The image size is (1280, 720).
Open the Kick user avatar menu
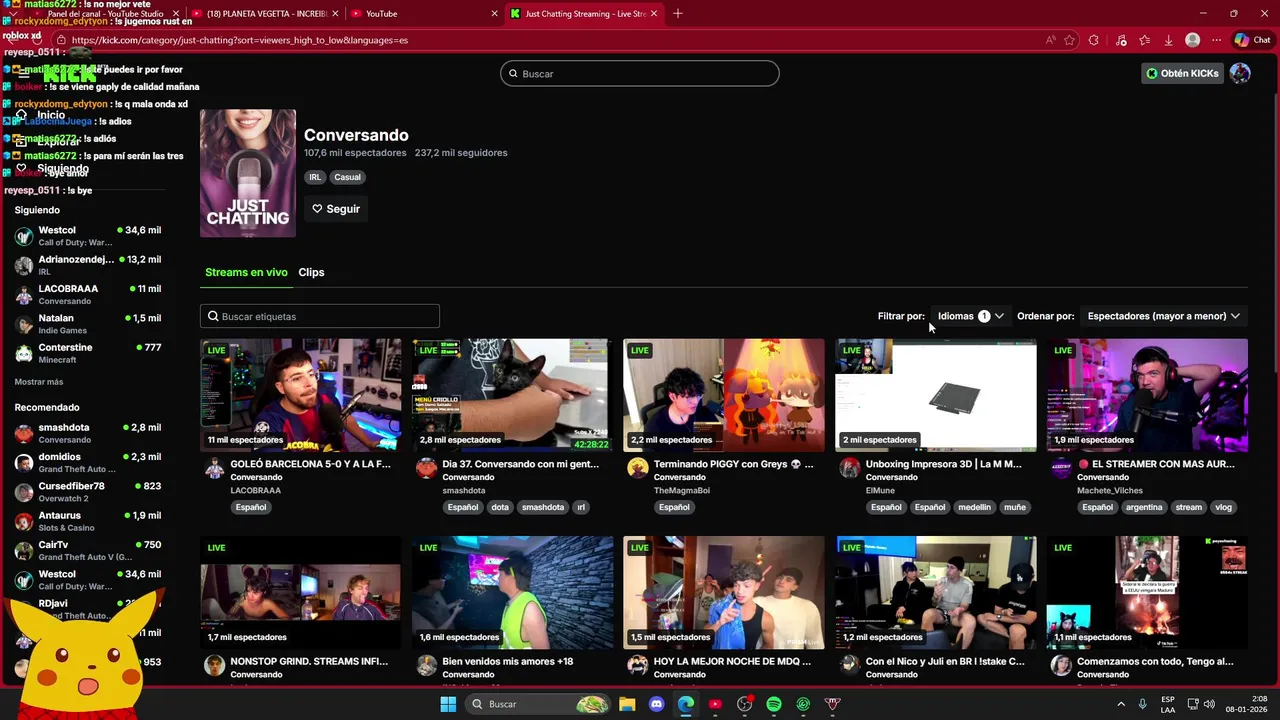pyautogui.click(x=1240, y=73)
